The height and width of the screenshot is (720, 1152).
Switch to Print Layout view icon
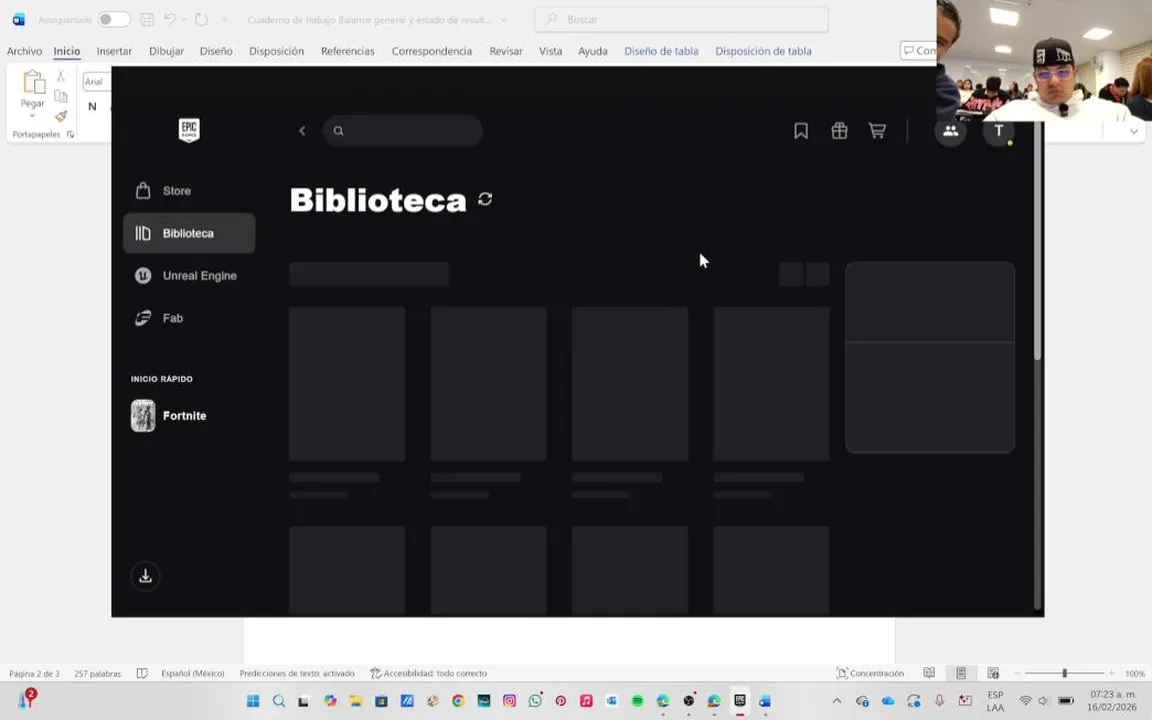pos(960,673)
